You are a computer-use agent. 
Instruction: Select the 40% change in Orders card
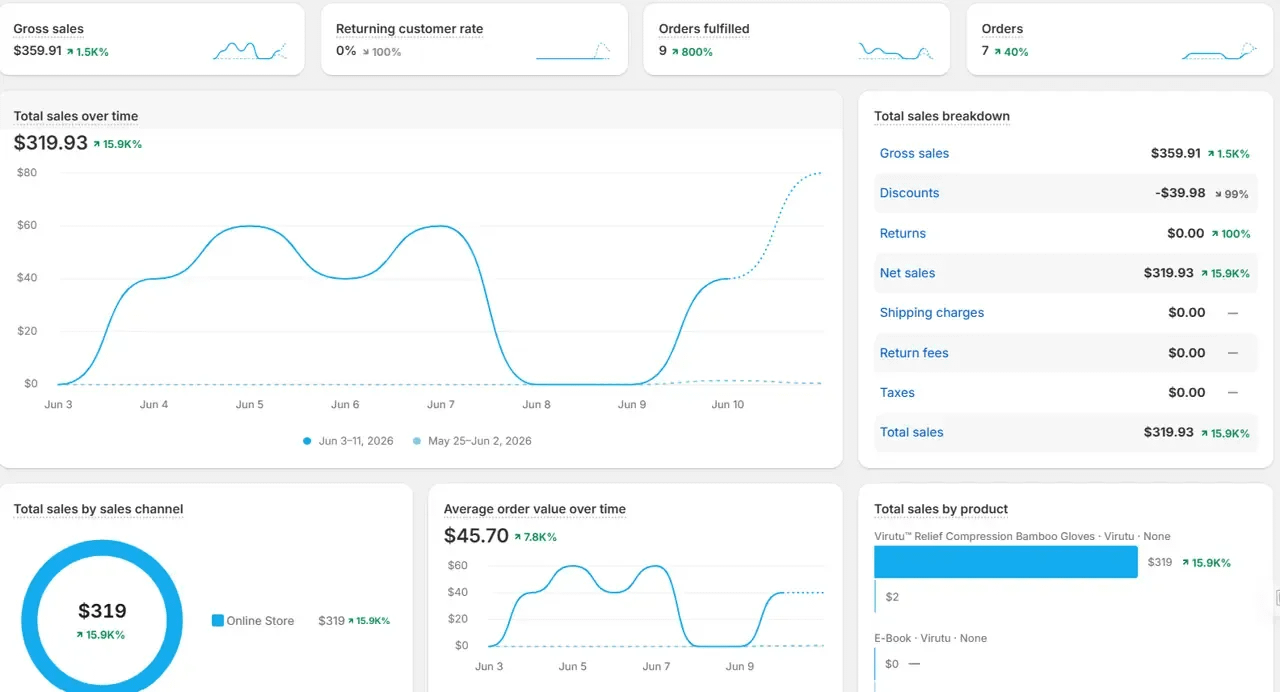click(x=1011, y=52)
